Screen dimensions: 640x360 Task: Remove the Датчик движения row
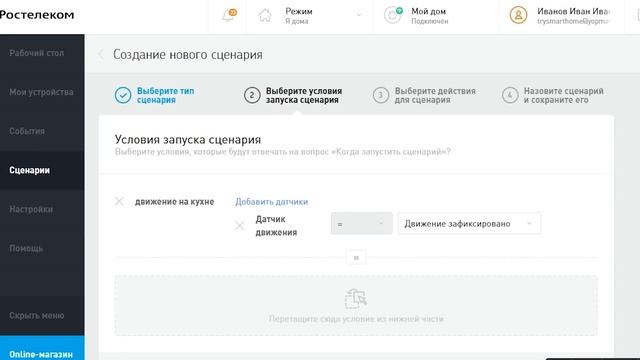tap(240, 225)
